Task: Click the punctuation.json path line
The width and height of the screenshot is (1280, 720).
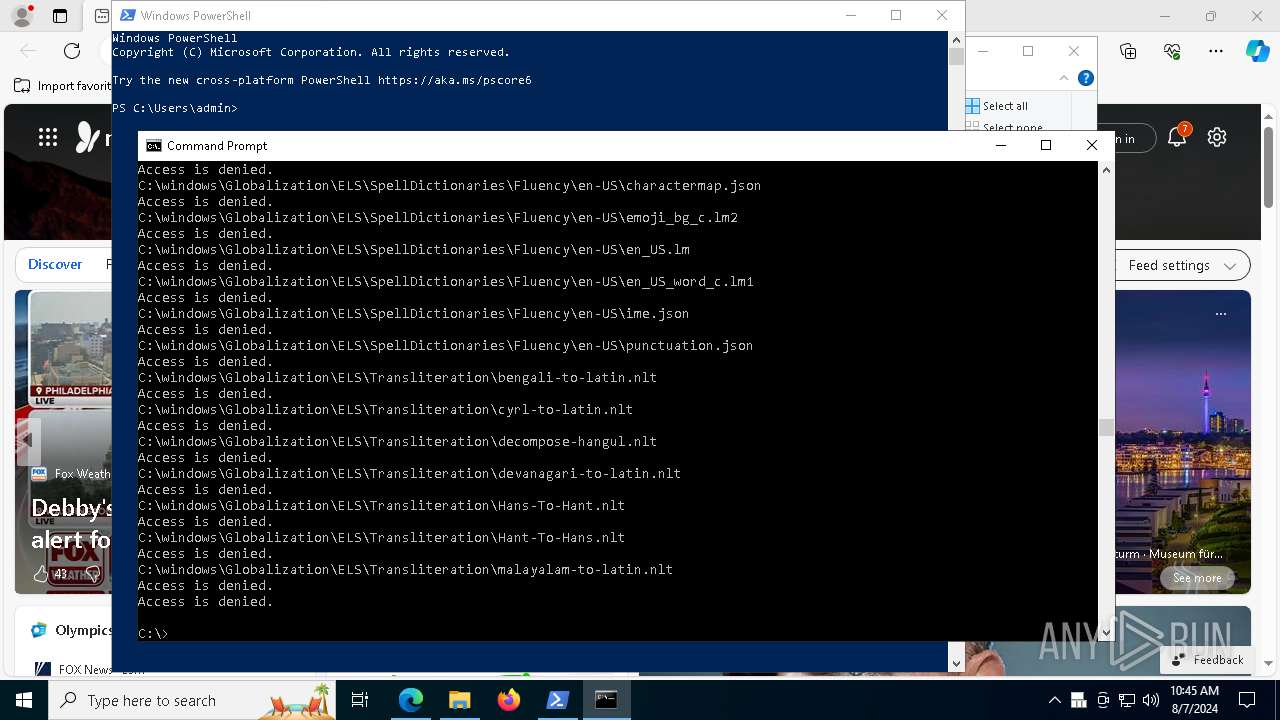Action: click(445, 346)
